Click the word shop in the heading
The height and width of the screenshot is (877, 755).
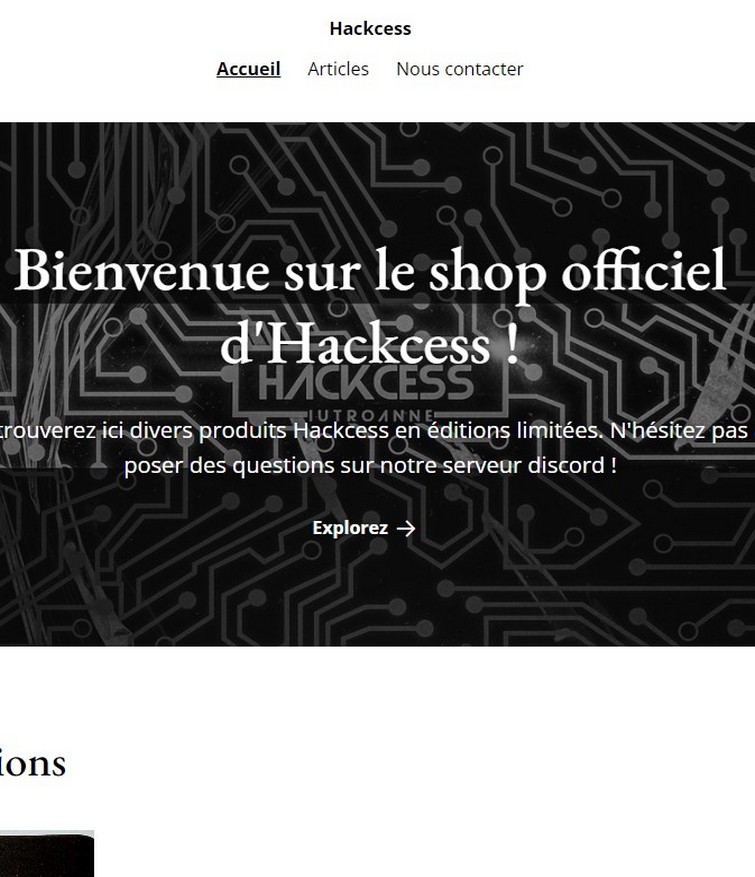pyautogui.click(x=488, y=273)
